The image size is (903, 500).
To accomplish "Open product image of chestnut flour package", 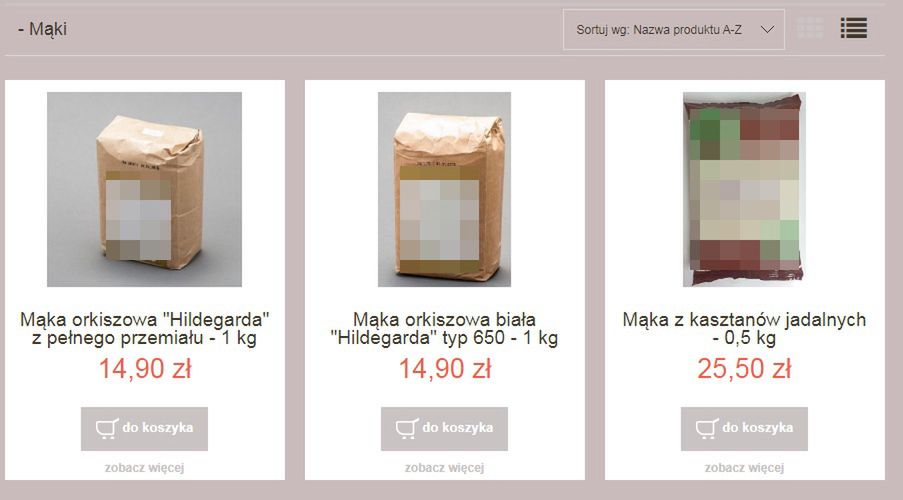I will coord(744,189).
